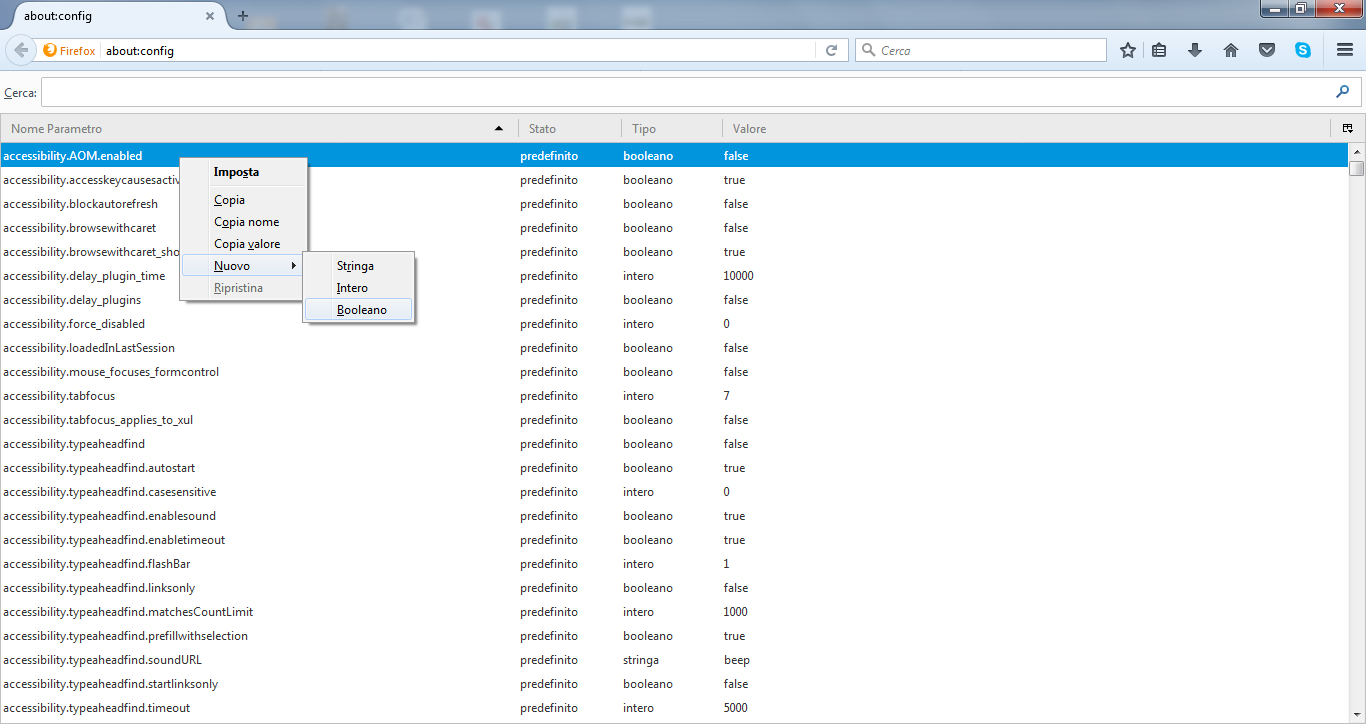This screenshot has height=724, width=1366.
Task: Click the value beep cell
Action: [737, 660]
